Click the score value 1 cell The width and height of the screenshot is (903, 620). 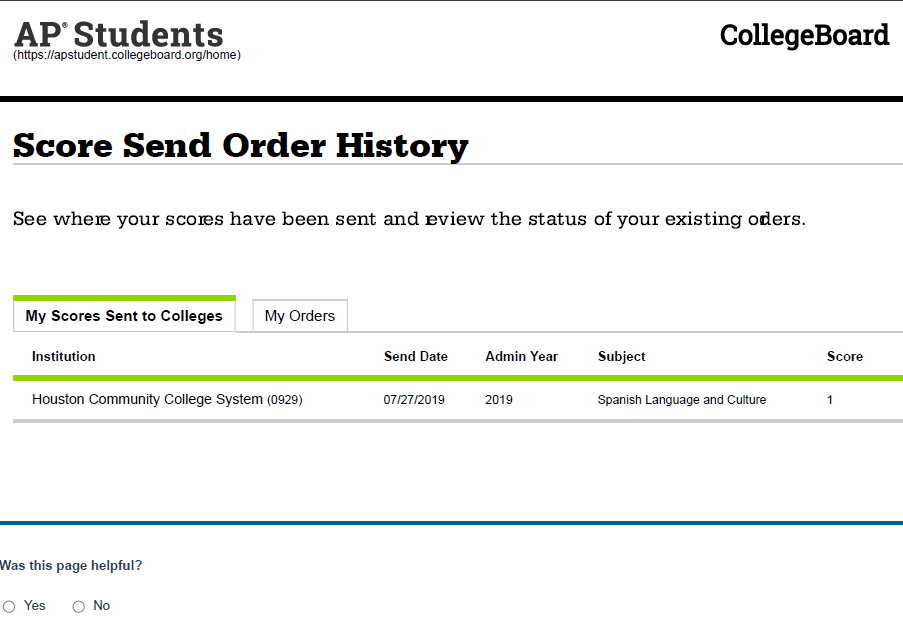(x=830, y=400)
